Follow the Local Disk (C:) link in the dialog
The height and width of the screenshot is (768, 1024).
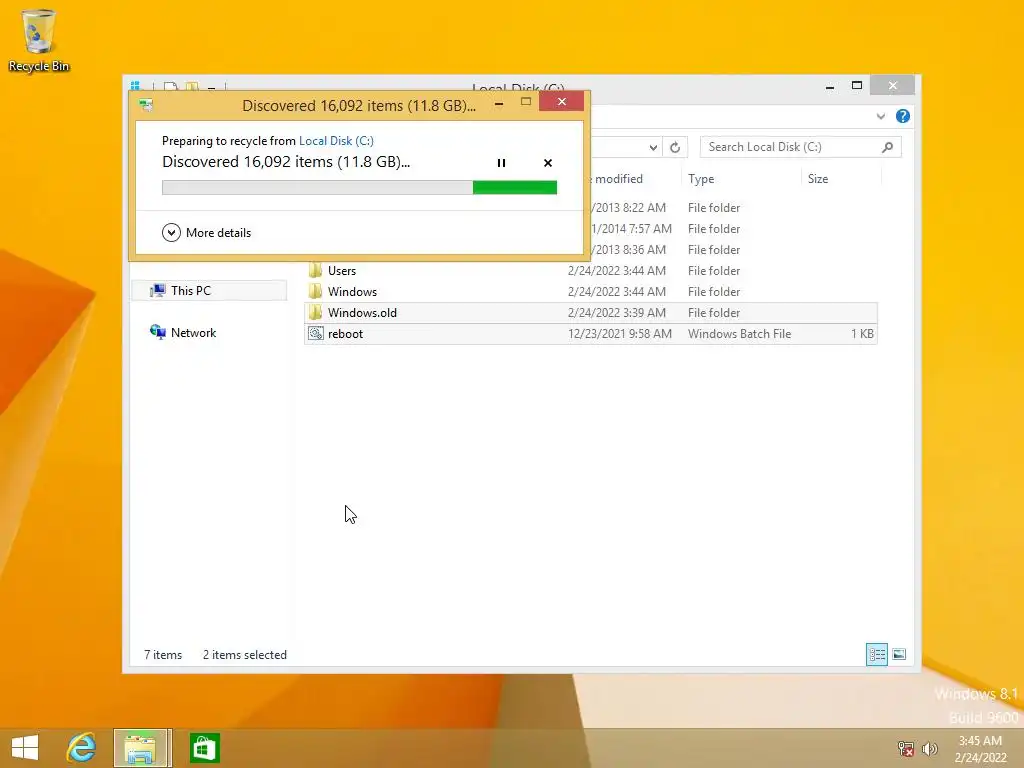tap(336, 140)
